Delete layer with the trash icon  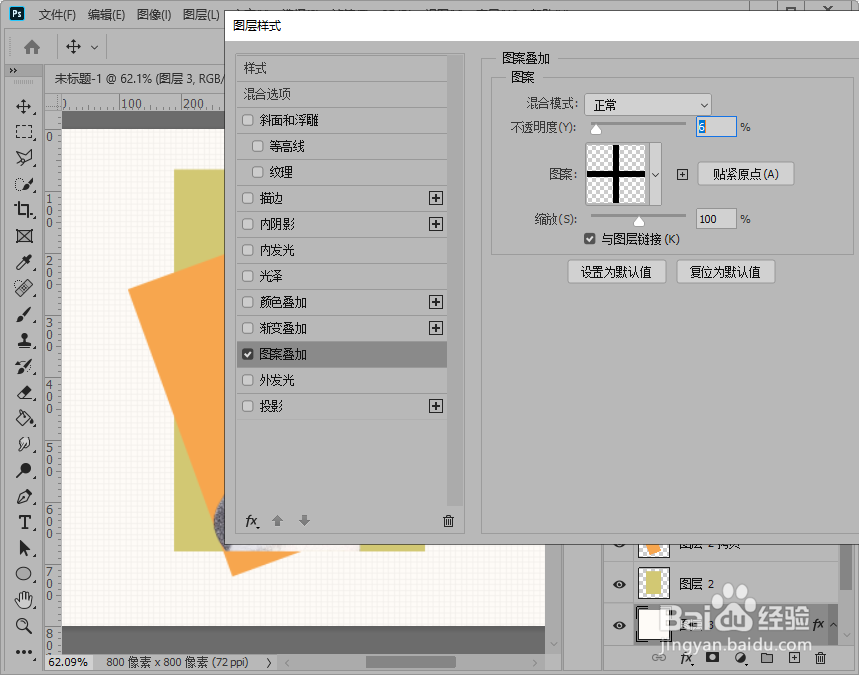(x=819, y=658)
